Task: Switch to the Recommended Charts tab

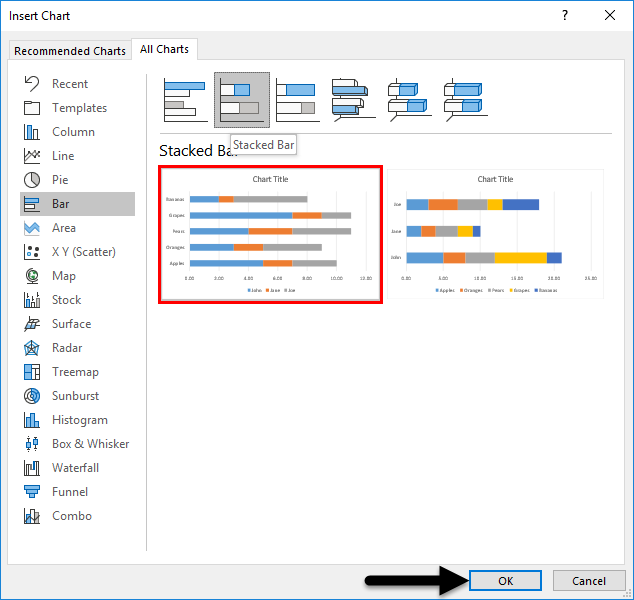Action: [70, 51]
